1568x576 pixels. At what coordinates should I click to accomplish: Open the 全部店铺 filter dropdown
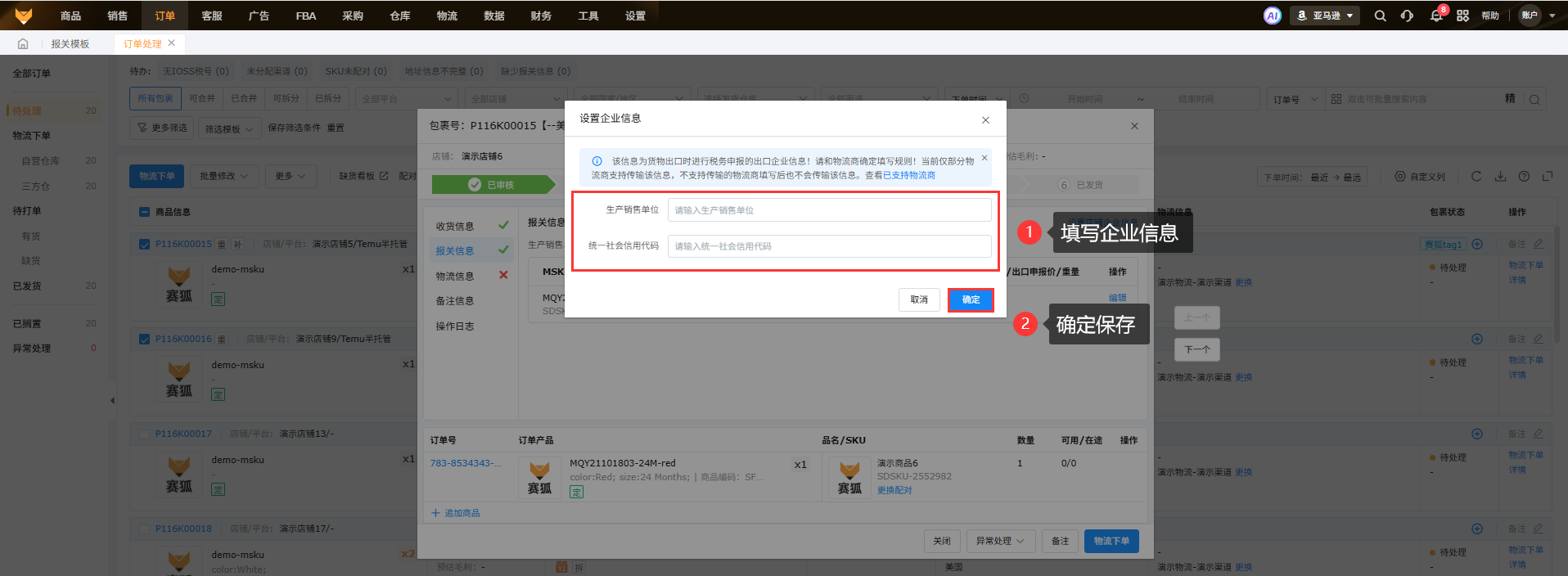tap(516, 99)
